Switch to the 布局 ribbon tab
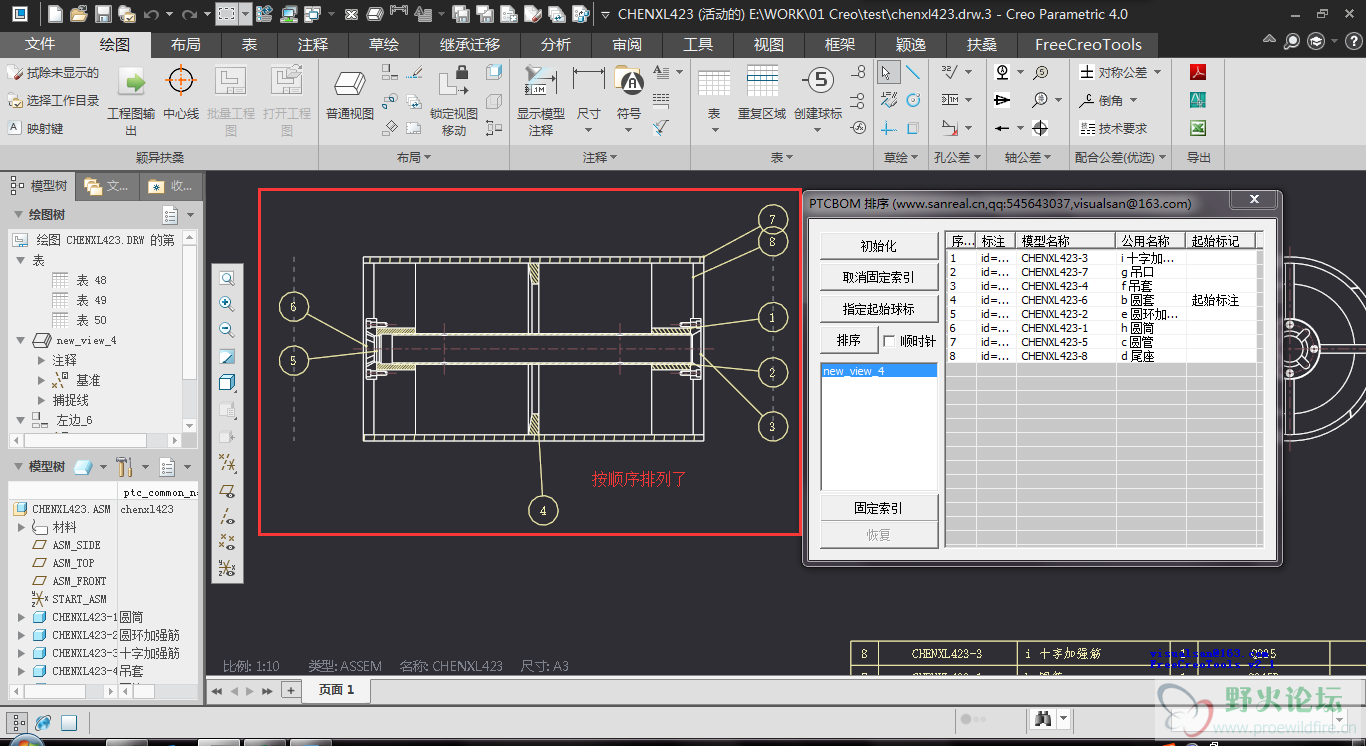Image resolution: width=1366 pixels, height=746 pixels. pos(185,45)
